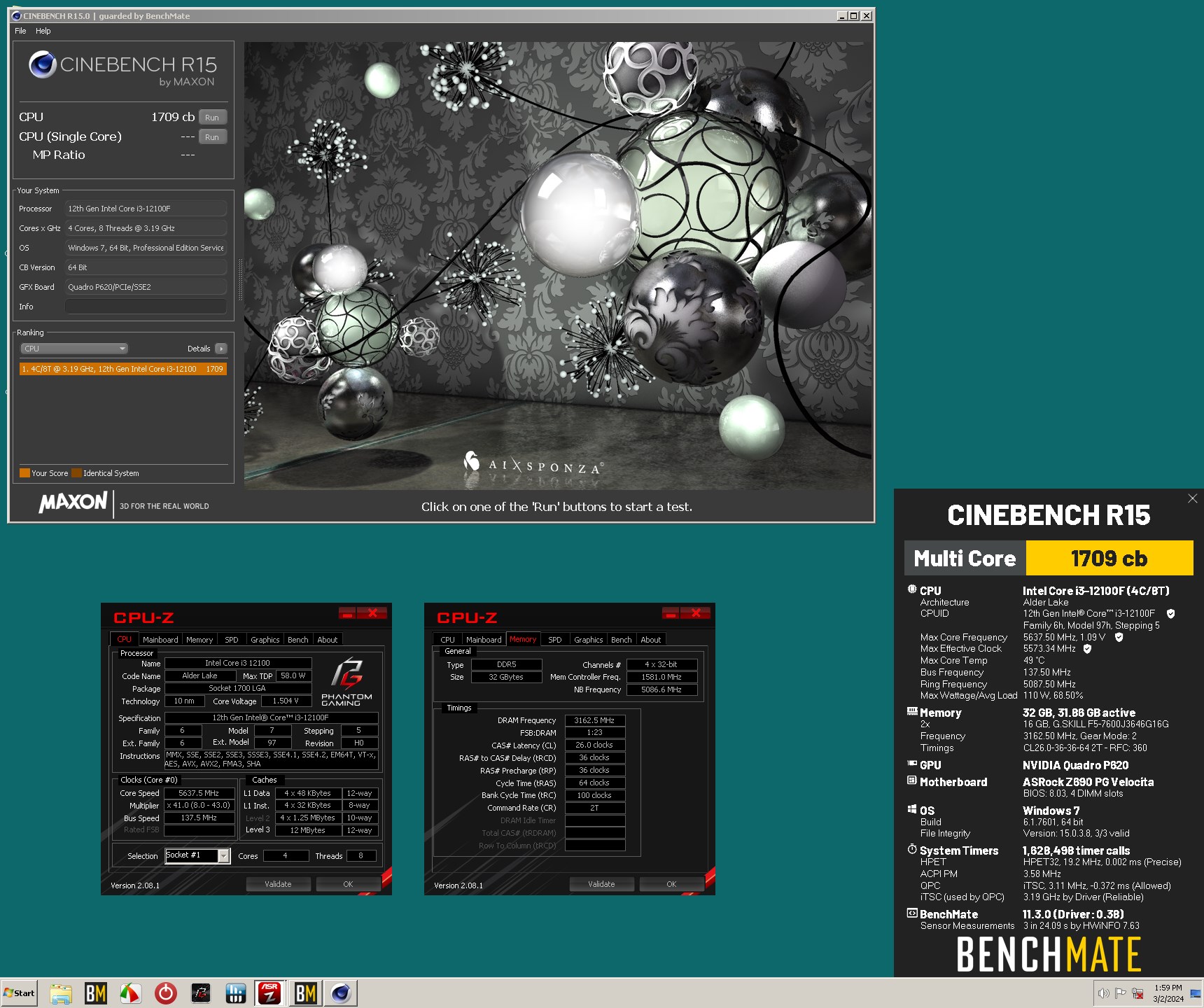The height and width of the screenshot is (1008, 1204).
Task: Click the DRAM Frequency value 3162.5 MHz
Action: tap(594, 720)
